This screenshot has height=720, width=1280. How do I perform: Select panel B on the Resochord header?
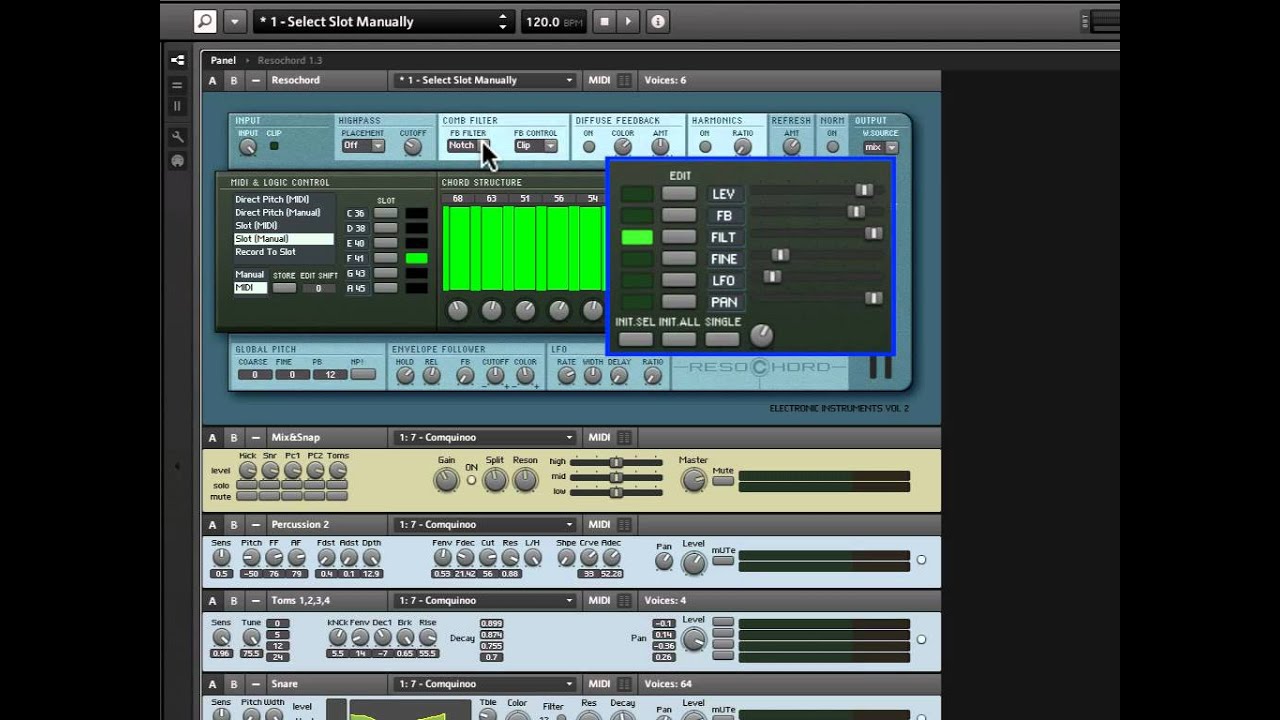[x=234, y=80]
